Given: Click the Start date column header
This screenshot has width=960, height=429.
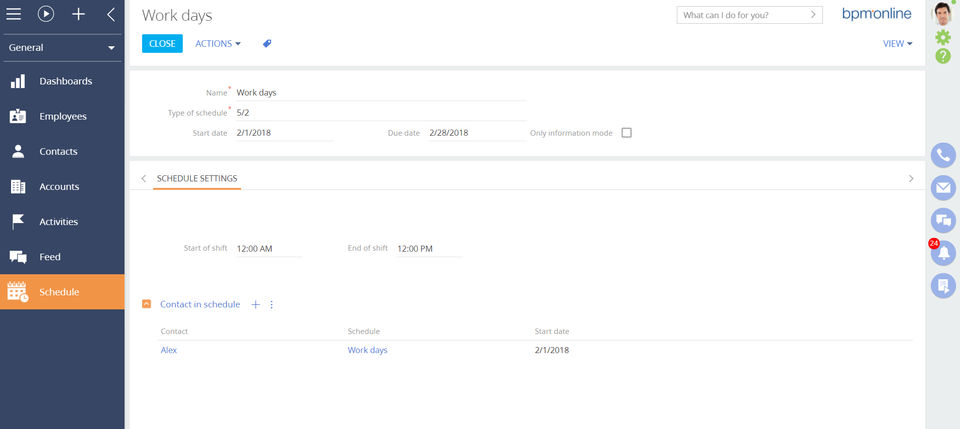Looking at the screenshot, I should pos(552,331).
